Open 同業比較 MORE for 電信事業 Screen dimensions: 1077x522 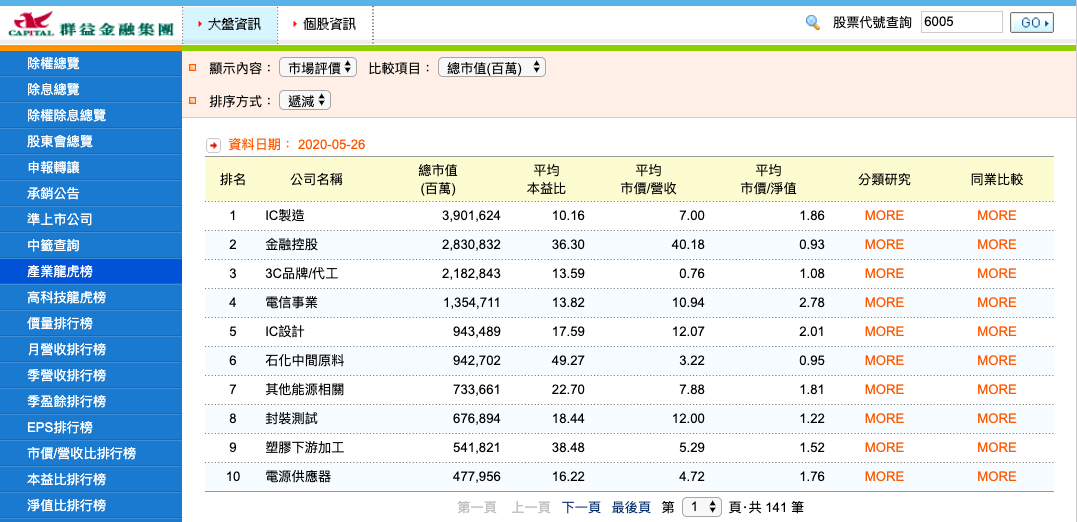pos(997,302)
